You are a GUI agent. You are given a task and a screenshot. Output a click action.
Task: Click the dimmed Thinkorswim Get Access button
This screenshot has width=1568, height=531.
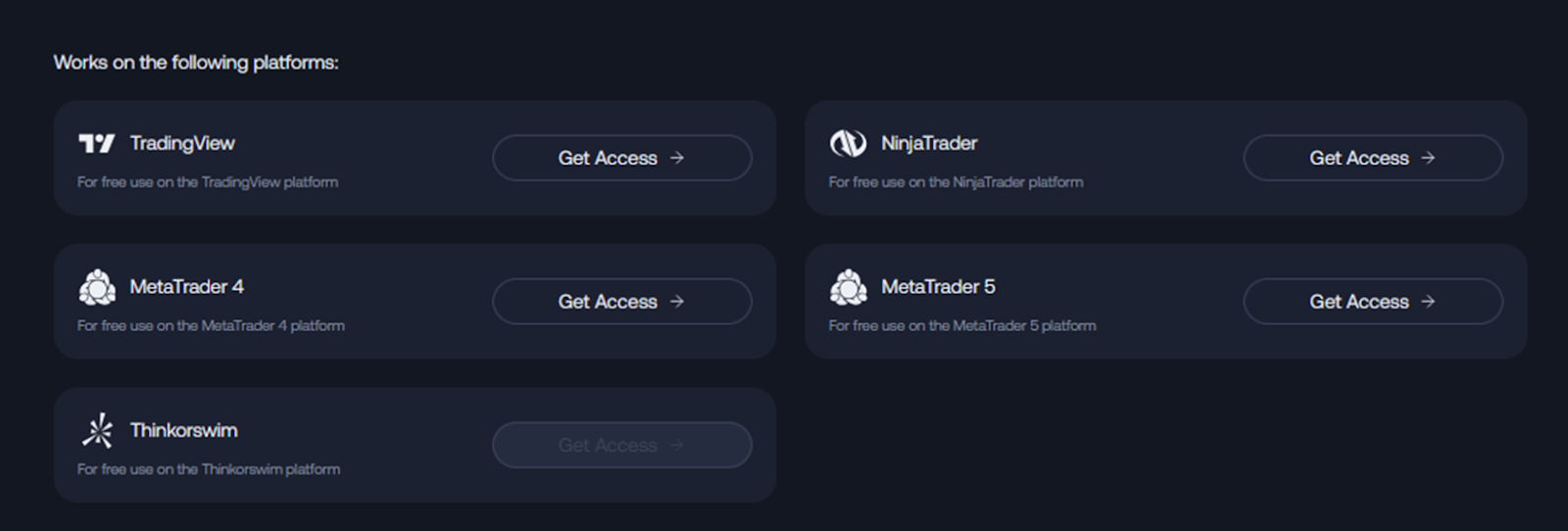point(621,445)
